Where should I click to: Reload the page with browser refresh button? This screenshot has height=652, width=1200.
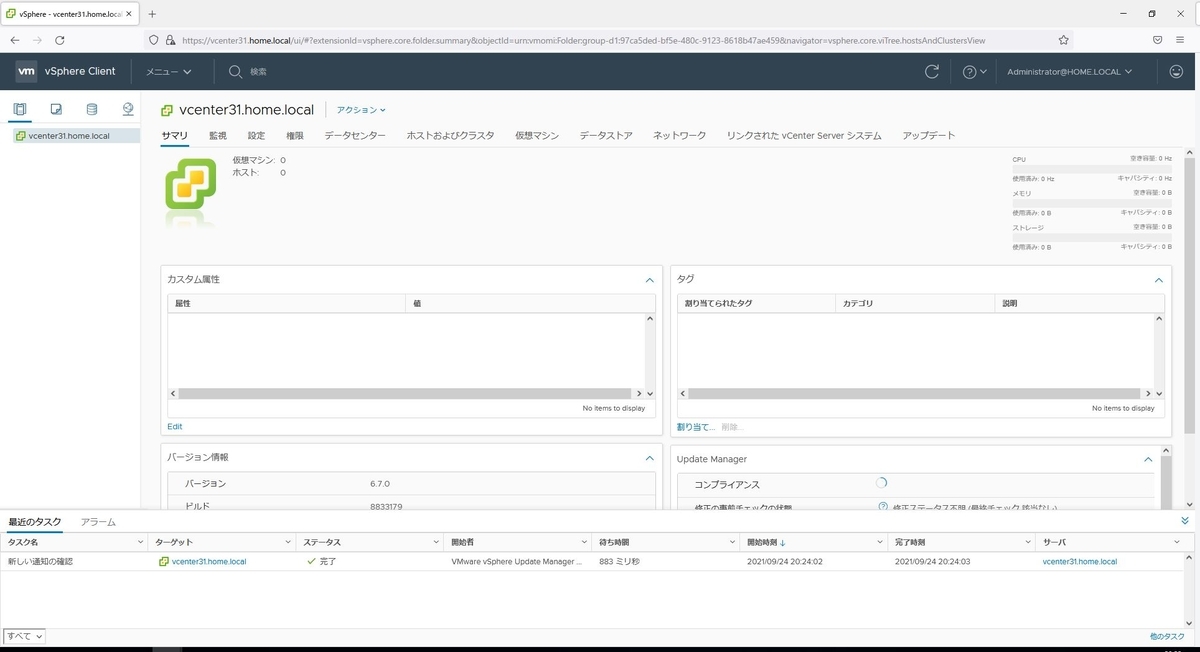pos(60,40)
